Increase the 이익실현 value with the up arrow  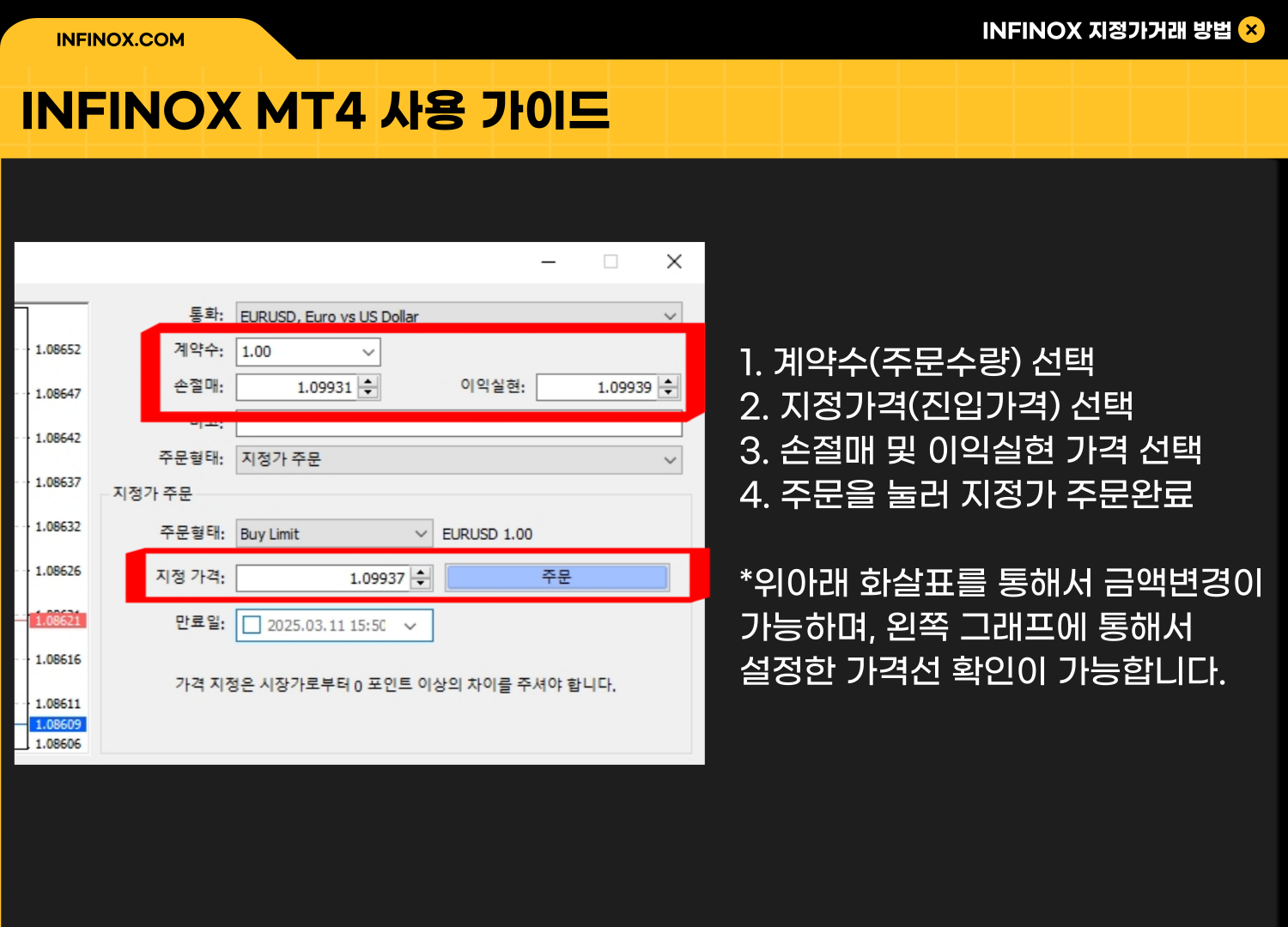pyautogui.click(x=669, y=381)
